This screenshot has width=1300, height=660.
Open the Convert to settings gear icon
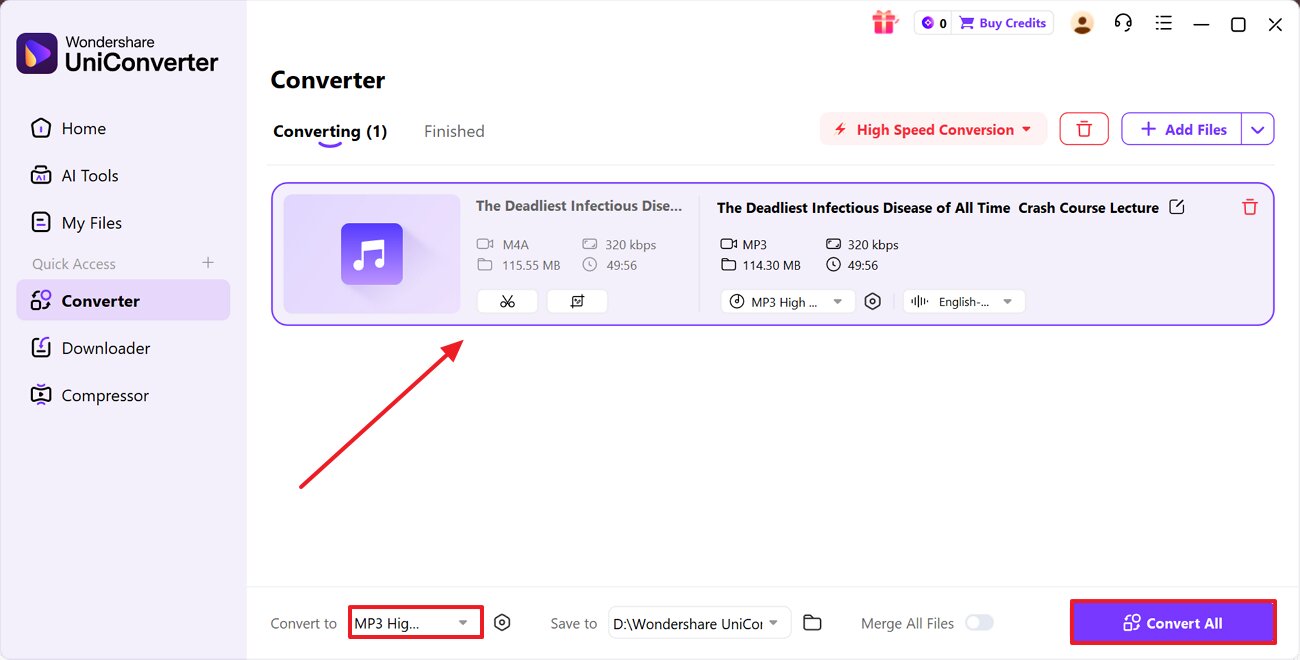click(x=502, y=622)
